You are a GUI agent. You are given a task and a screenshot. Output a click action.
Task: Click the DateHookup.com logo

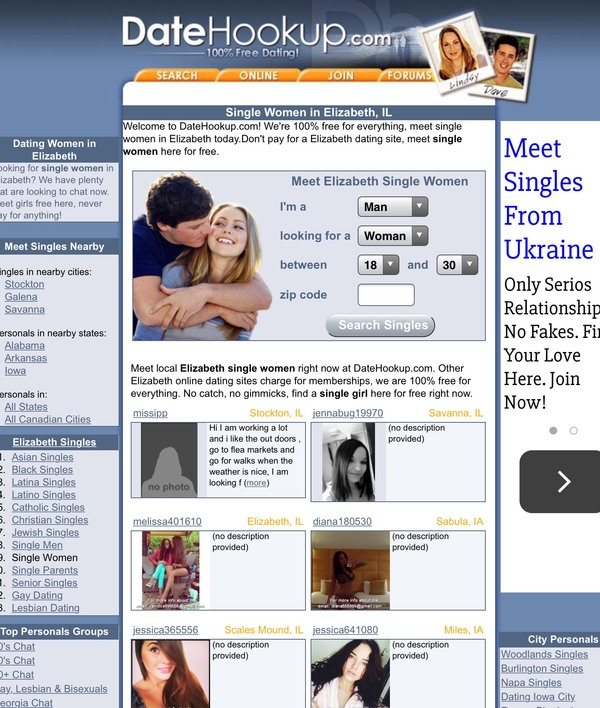click(x=256, y=35)
